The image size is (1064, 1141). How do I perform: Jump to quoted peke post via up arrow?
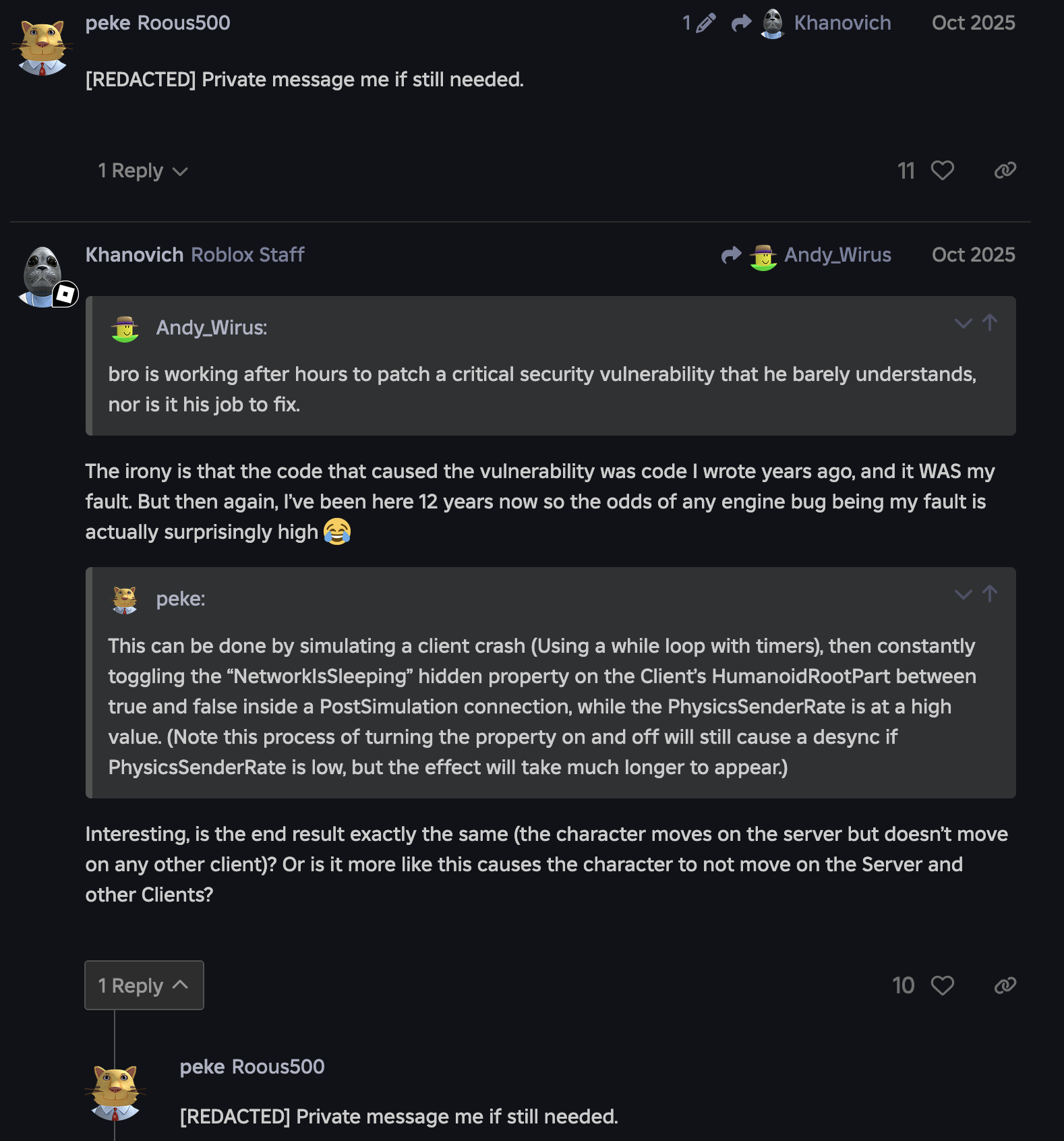[x=990, y=594]
